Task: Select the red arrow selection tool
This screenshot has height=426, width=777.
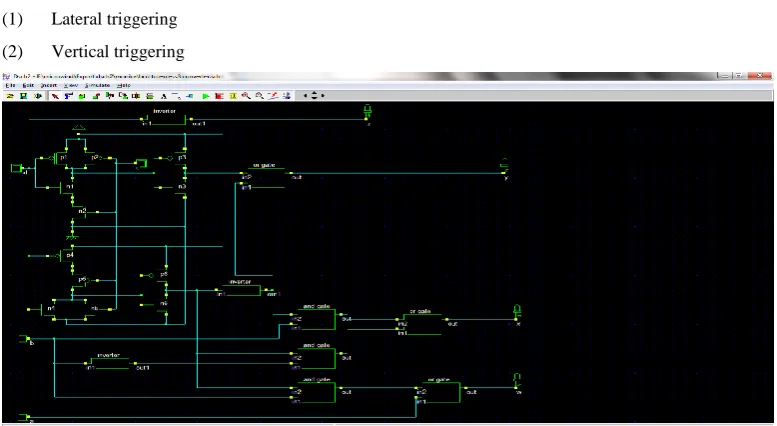Action: click(x=55, y=96)
